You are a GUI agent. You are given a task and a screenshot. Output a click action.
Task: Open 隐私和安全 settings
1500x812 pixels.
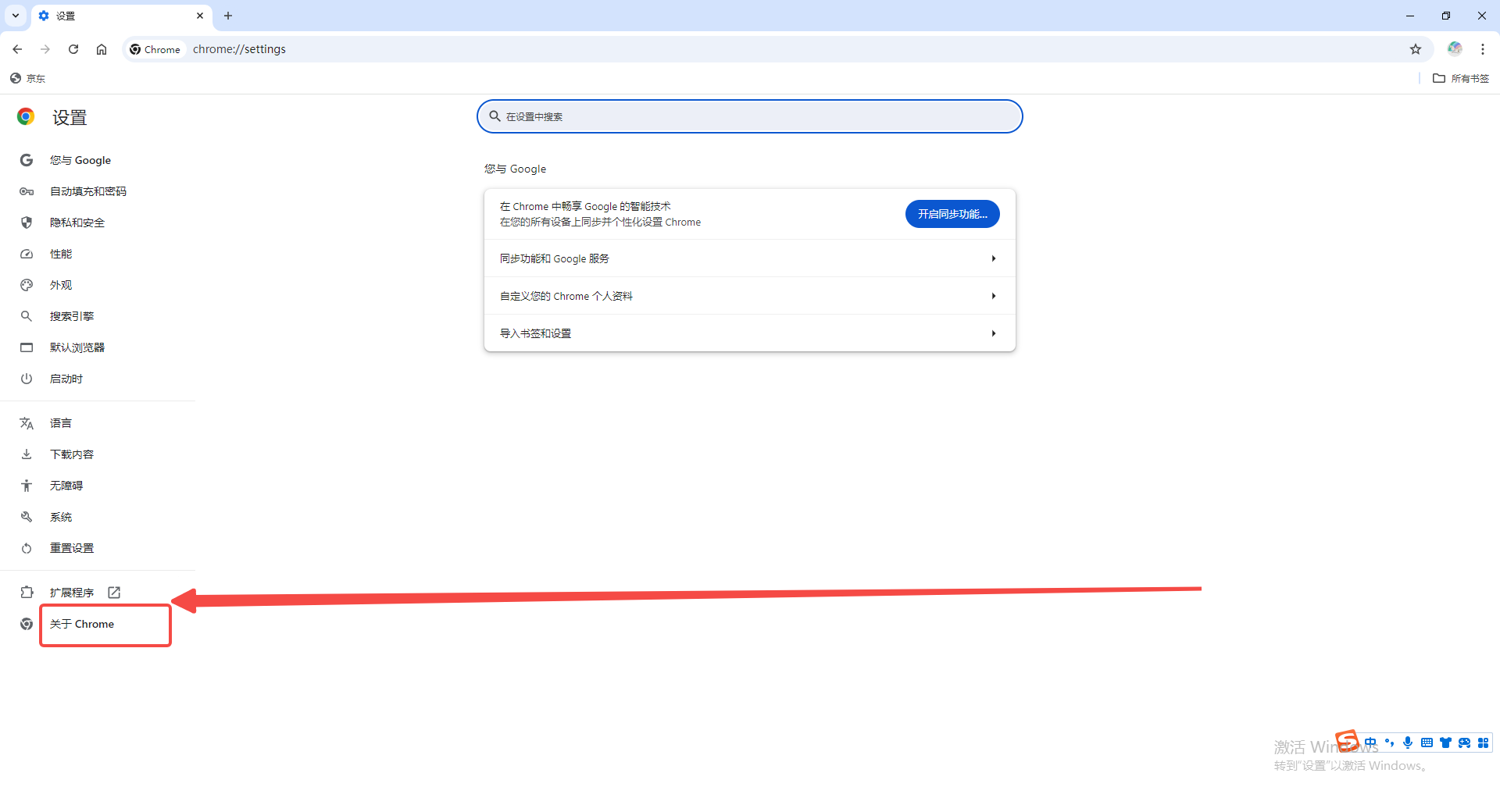pos(77,223)
